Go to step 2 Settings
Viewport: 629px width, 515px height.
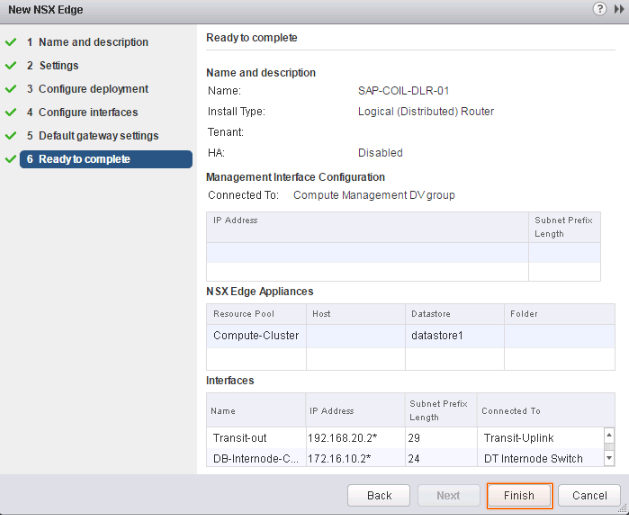point(53,65)
